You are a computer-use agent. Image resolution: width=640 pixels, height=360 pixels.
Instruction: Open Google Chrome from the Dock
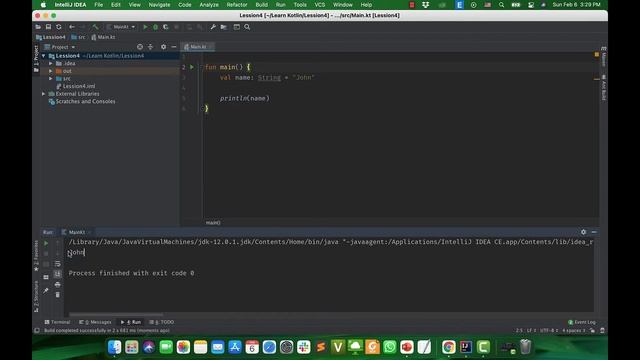pos(449,347)
